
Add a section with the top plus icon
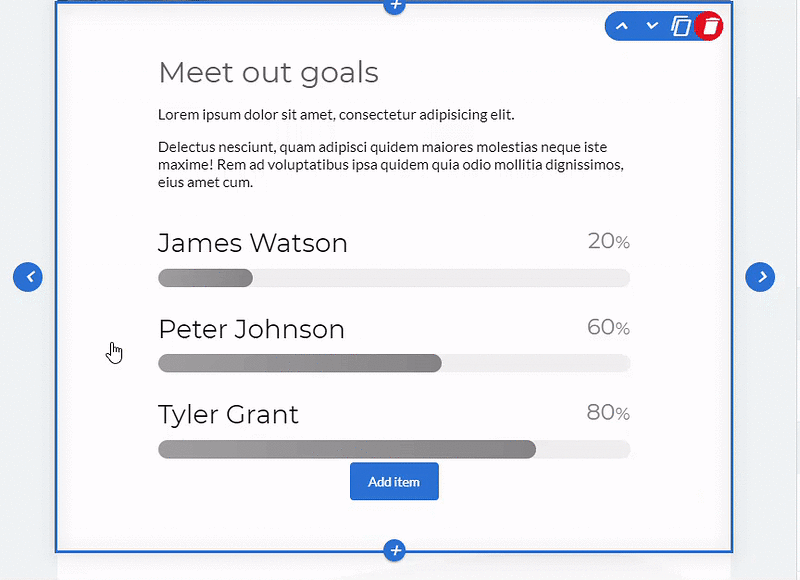coord(395,5)
